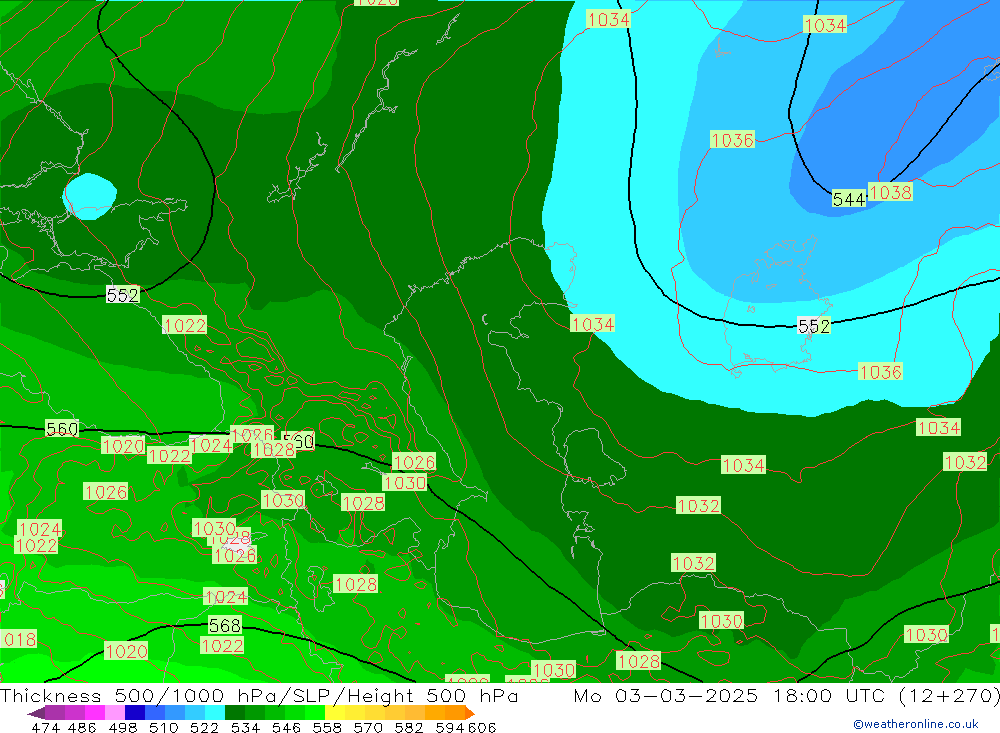The height and width of the screenshot is (733, 1000).
Task: Click the legend value '522'
Action: click(x=205, y=727)
